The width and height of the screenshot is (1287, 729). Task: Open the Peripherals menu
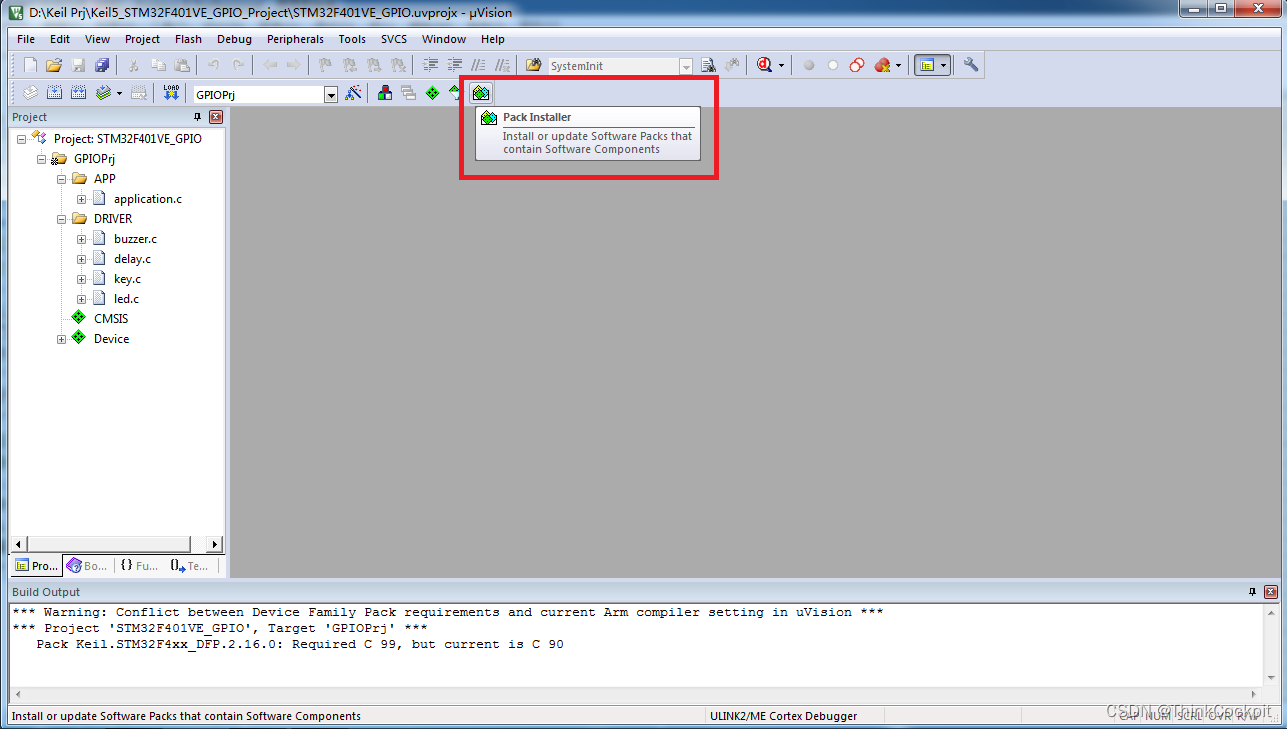(x=295, y=39)
